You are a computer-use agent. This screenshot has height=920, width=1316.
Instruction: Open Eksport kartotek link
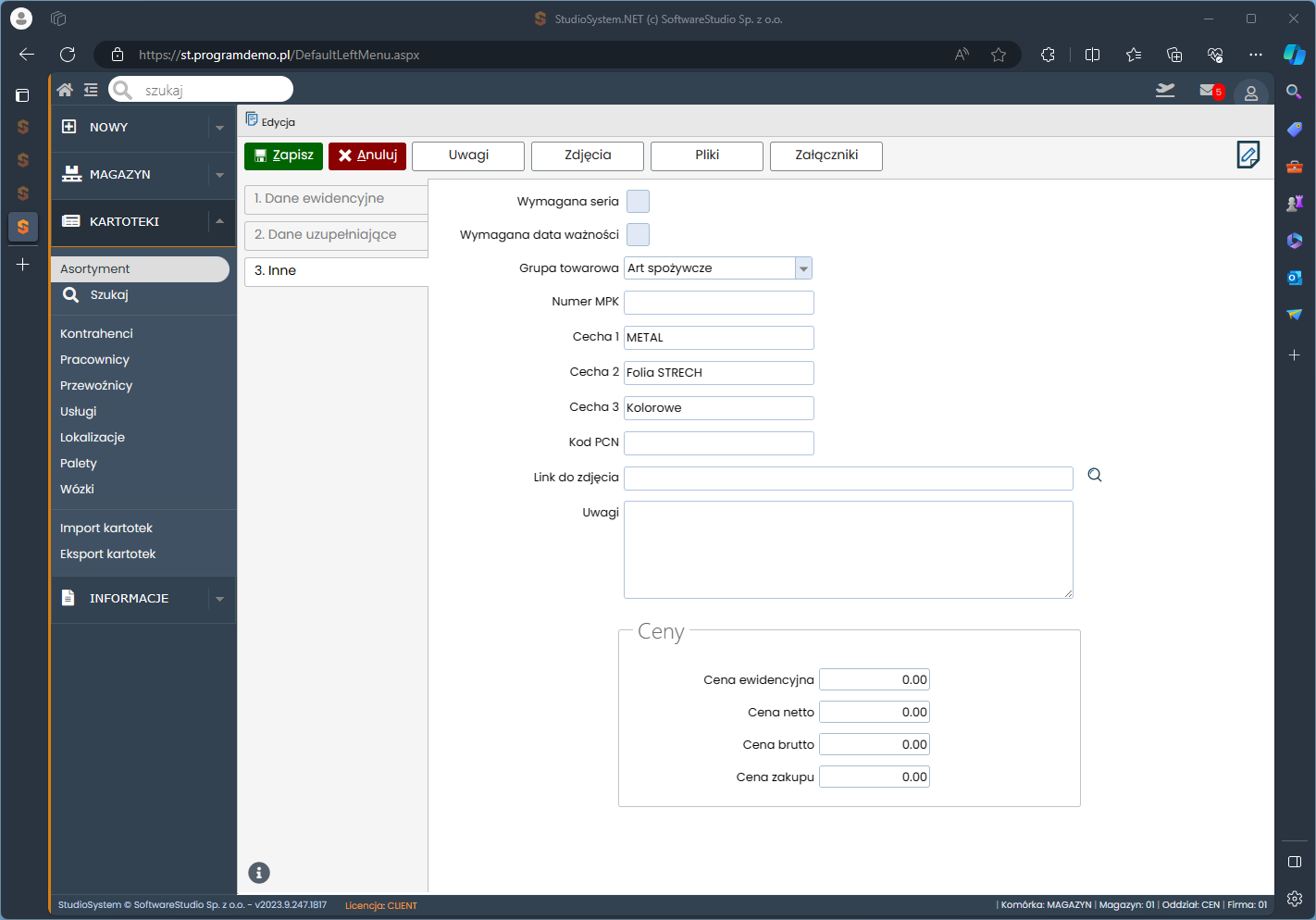(x=108, y=553)
